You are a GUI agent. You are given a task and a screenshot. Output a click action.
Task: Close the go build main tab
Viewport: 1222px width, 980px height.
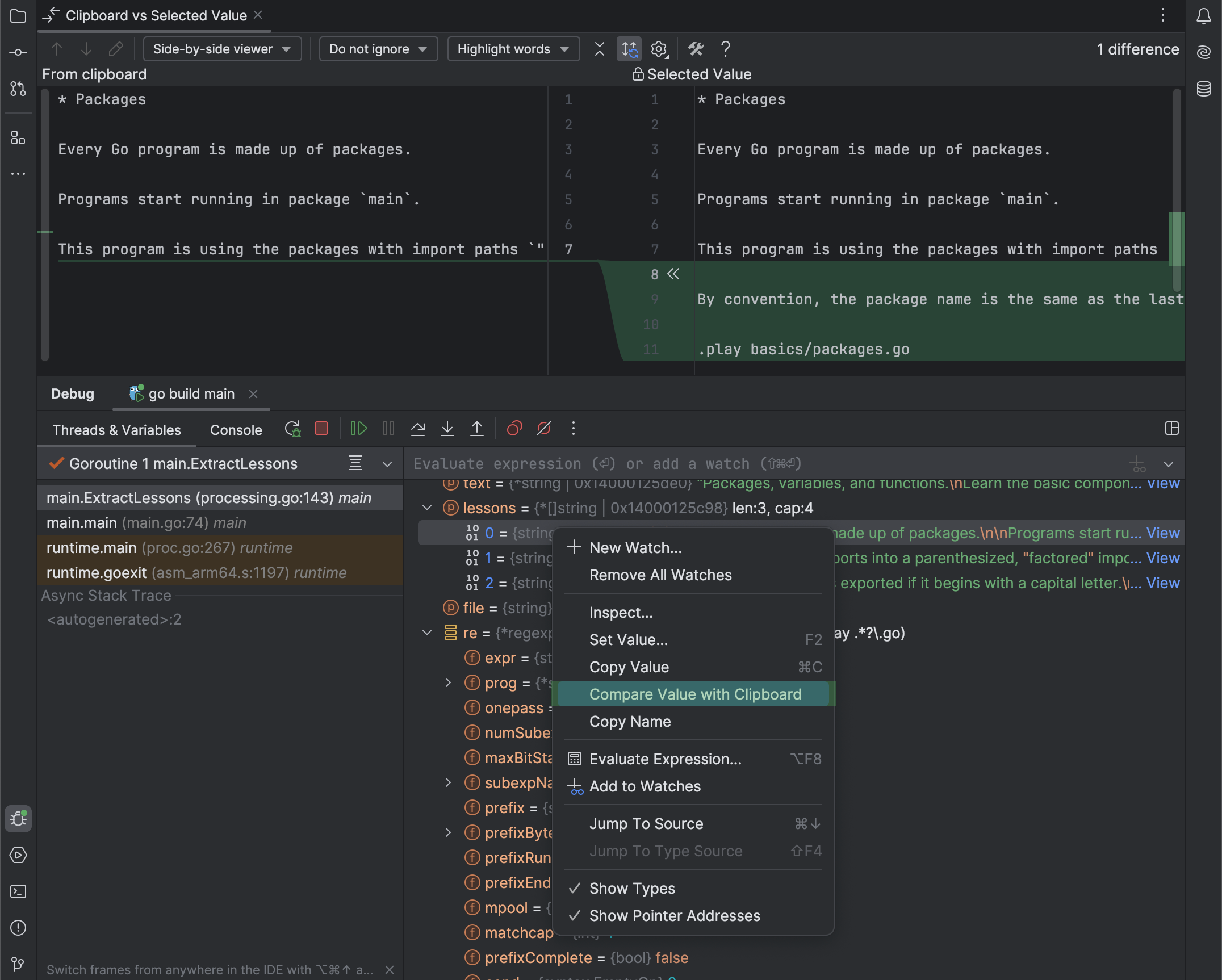(253, 394)
